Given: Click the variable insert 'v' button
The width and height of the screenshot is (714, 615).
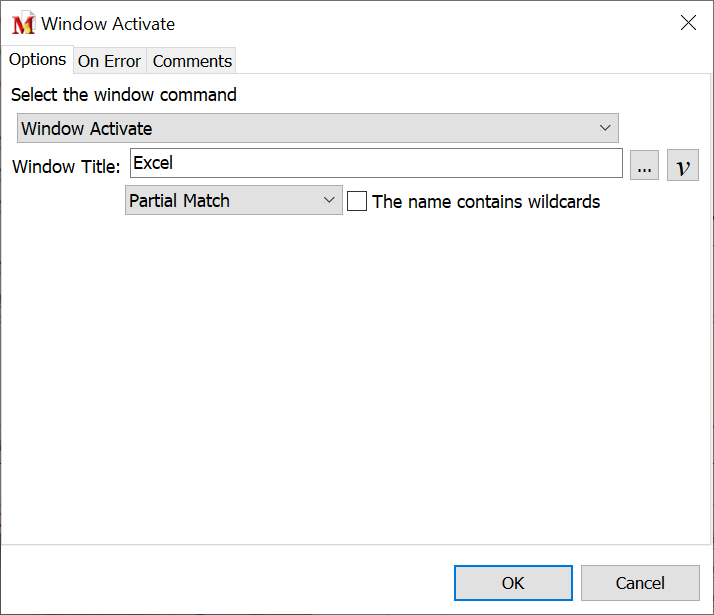Looking at the screenshot, I should point(682,166).
